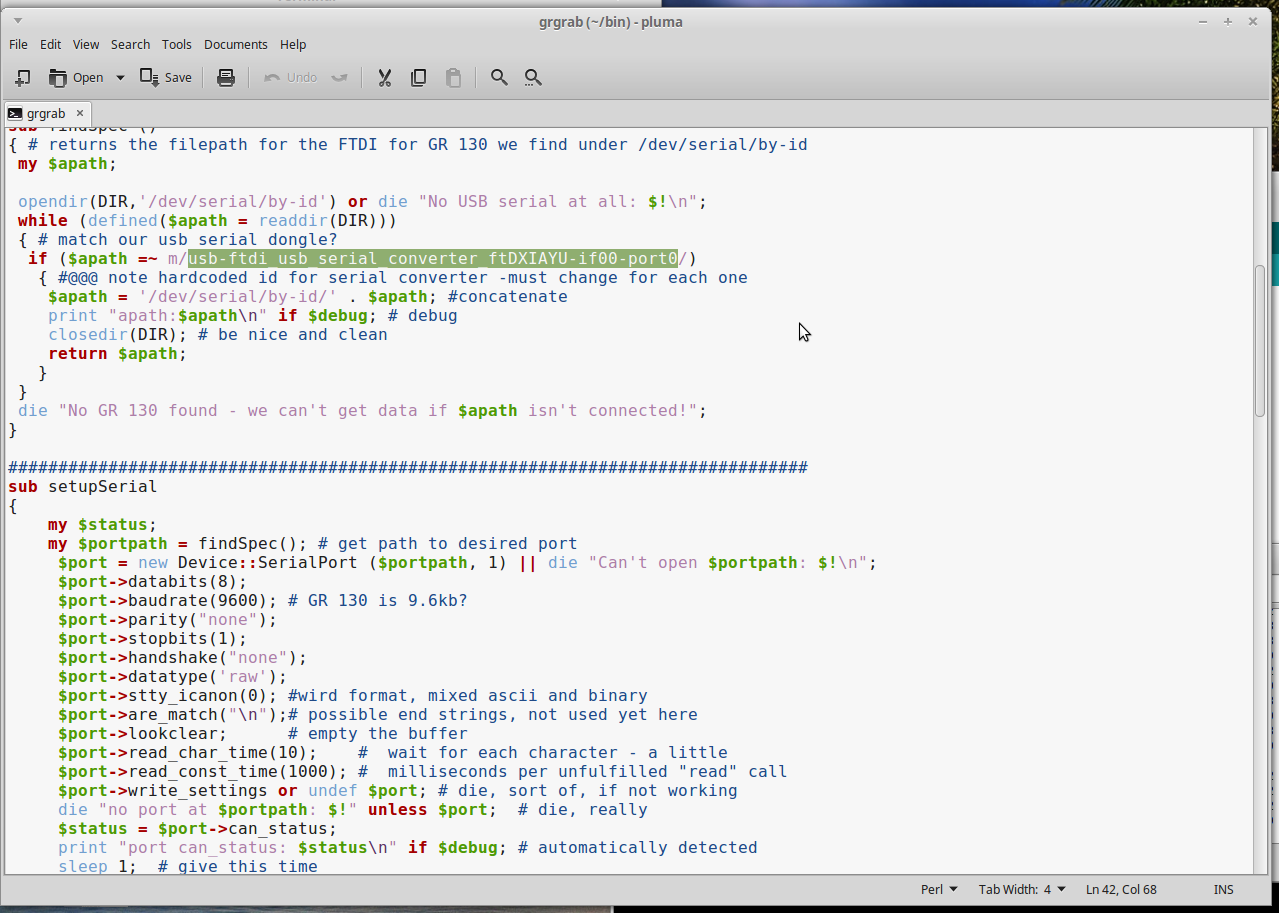Create a new document with the toolbar icon
The height and width of the screenshot is (913, 1279).
(x=23, y=77)
